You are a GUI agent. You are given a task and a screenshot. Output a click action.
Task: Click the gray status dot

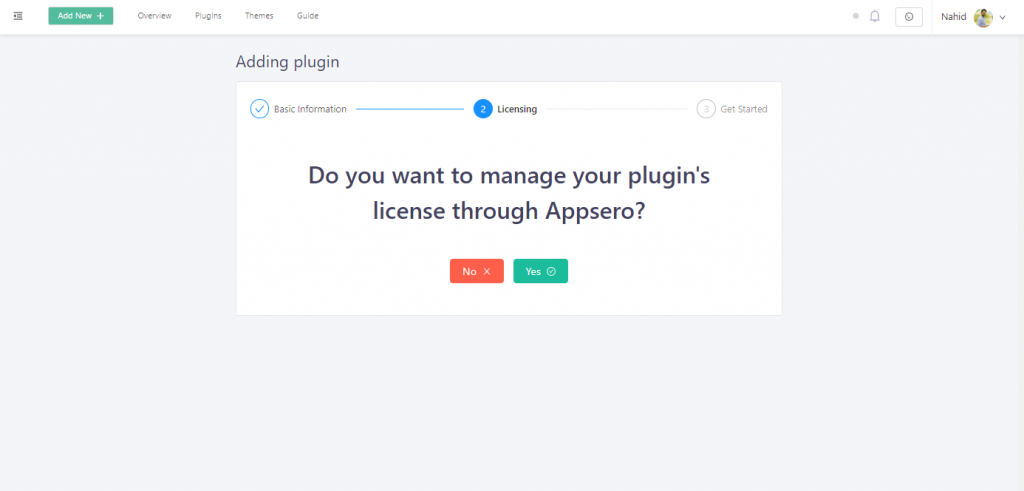(856, 16)
